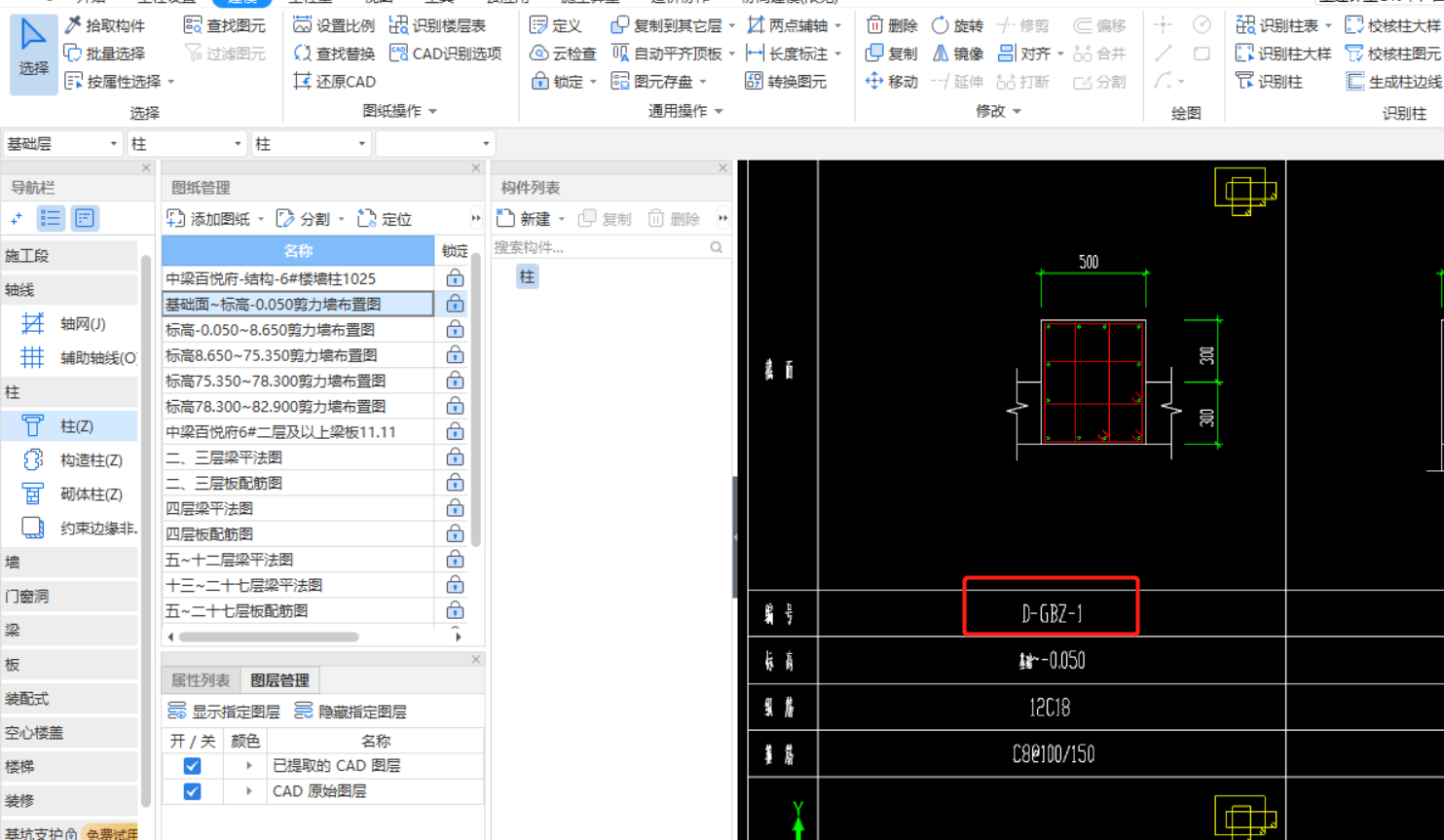The height and width of the screenshot is (840, 1444).
Task: Toggle 已提取的 CAD 图层 checkbox
Action: (192, 766)
